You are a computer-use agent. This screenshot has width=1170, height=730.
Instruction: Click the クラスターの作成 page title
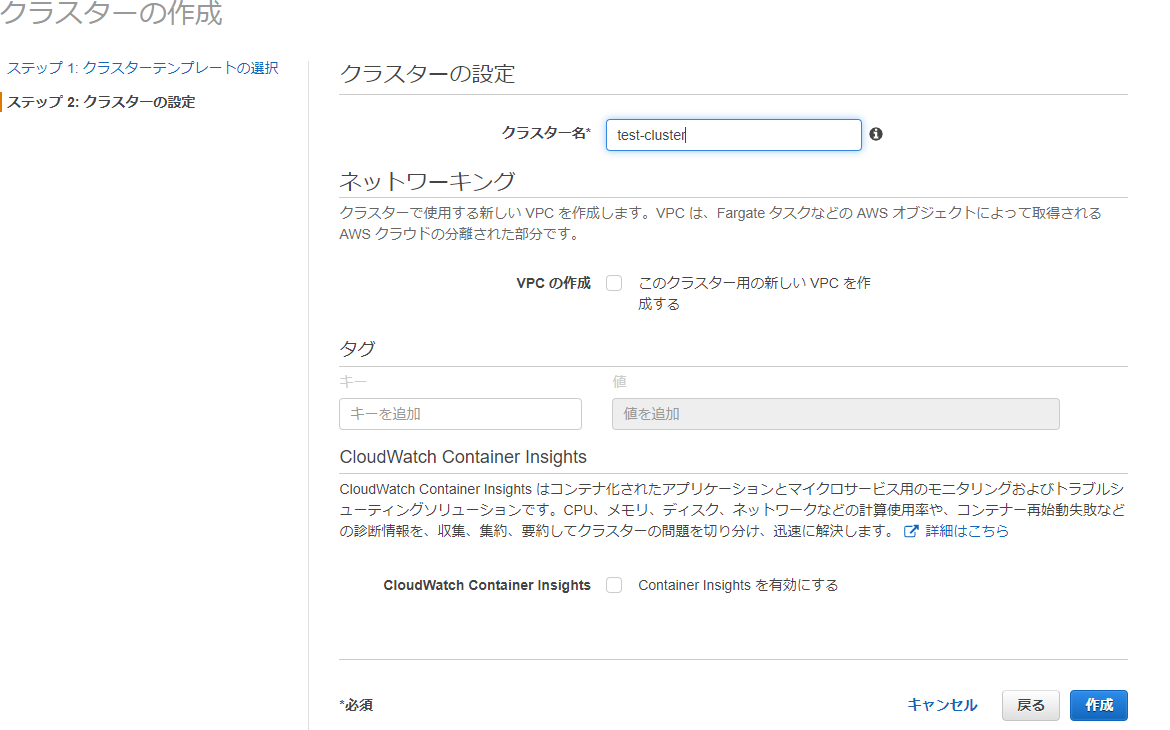coord(111,14)
